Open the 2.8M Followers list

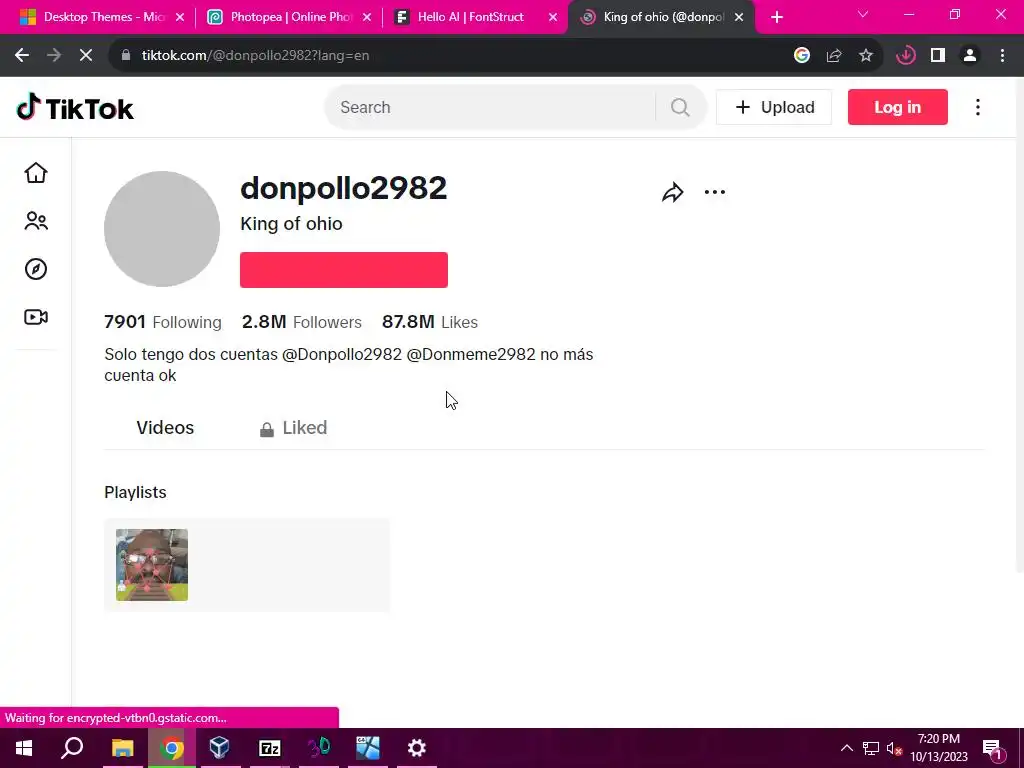click(302, 322)
